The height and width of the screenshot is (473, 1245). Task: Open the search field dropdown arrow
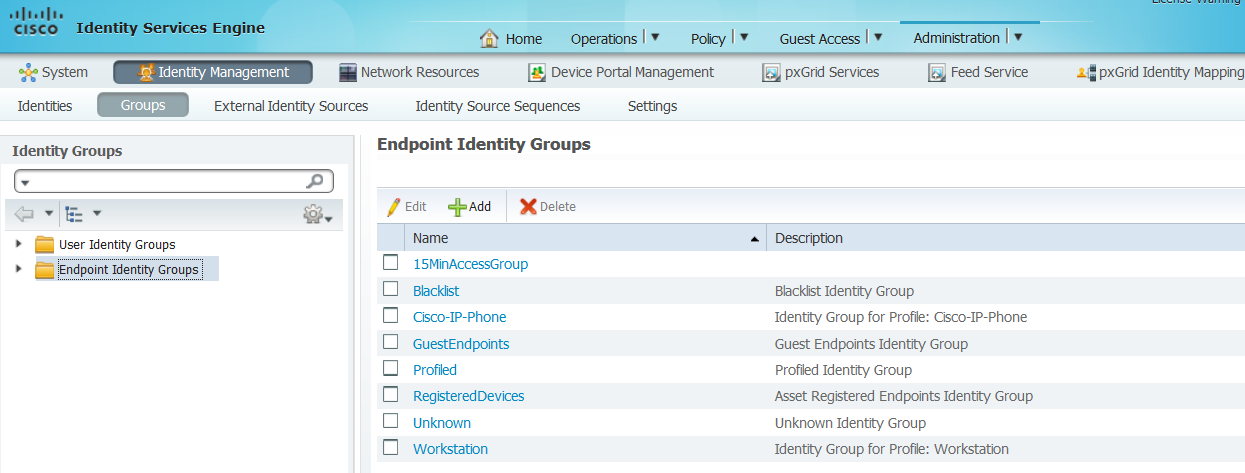[26, 183]
